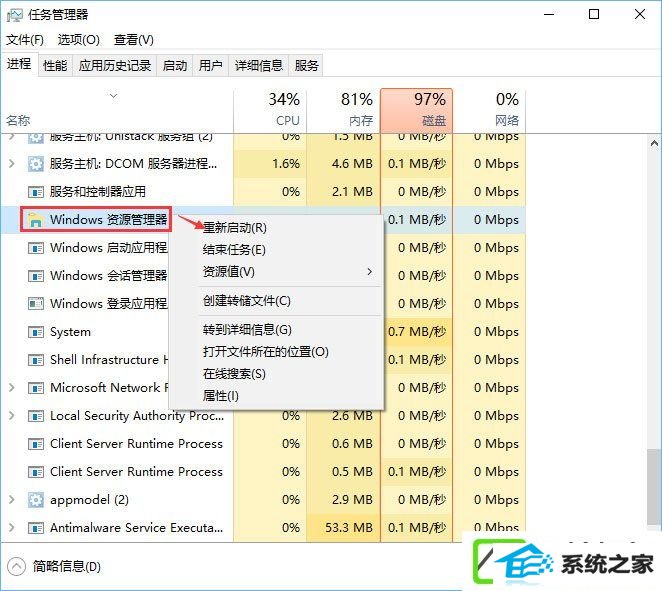
Task: Expand the Local Security Authority process group
Action: [x=12, y=416]
